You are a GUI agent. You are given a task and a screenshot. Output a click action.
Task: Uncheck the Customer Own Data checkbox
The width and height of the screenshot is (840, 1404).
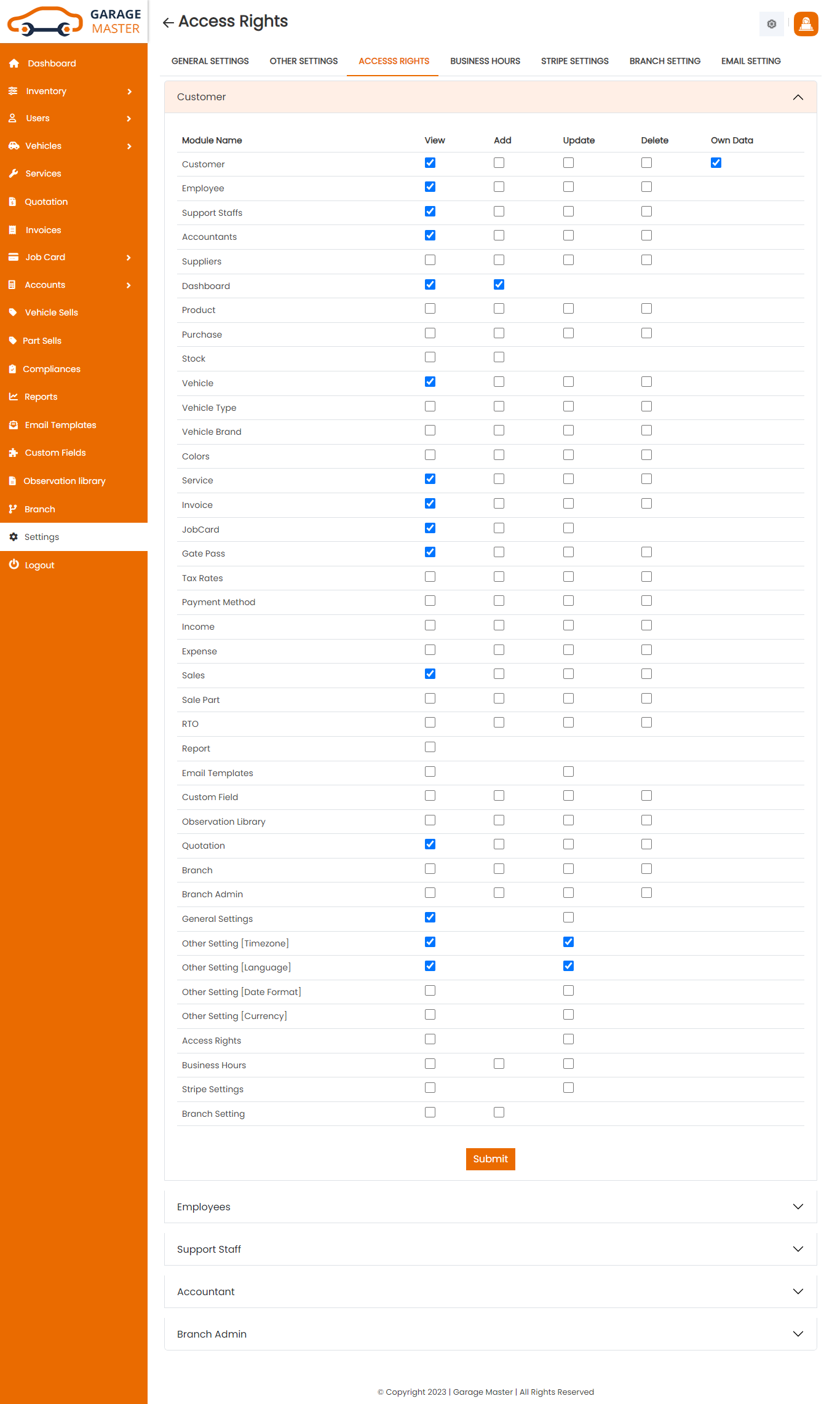[x=716, y=163]
